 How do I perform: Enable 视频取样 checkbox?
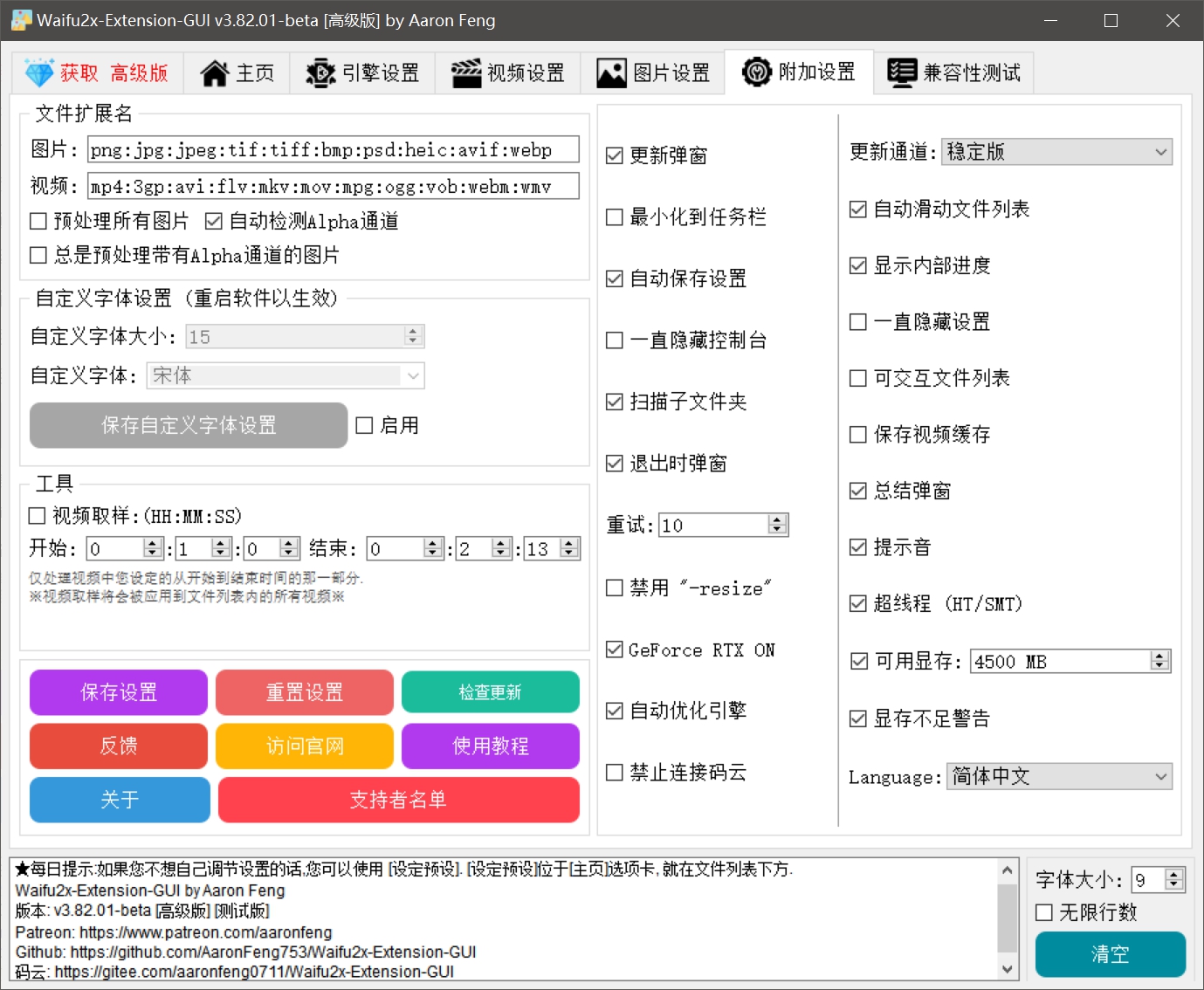click(135, 517)
